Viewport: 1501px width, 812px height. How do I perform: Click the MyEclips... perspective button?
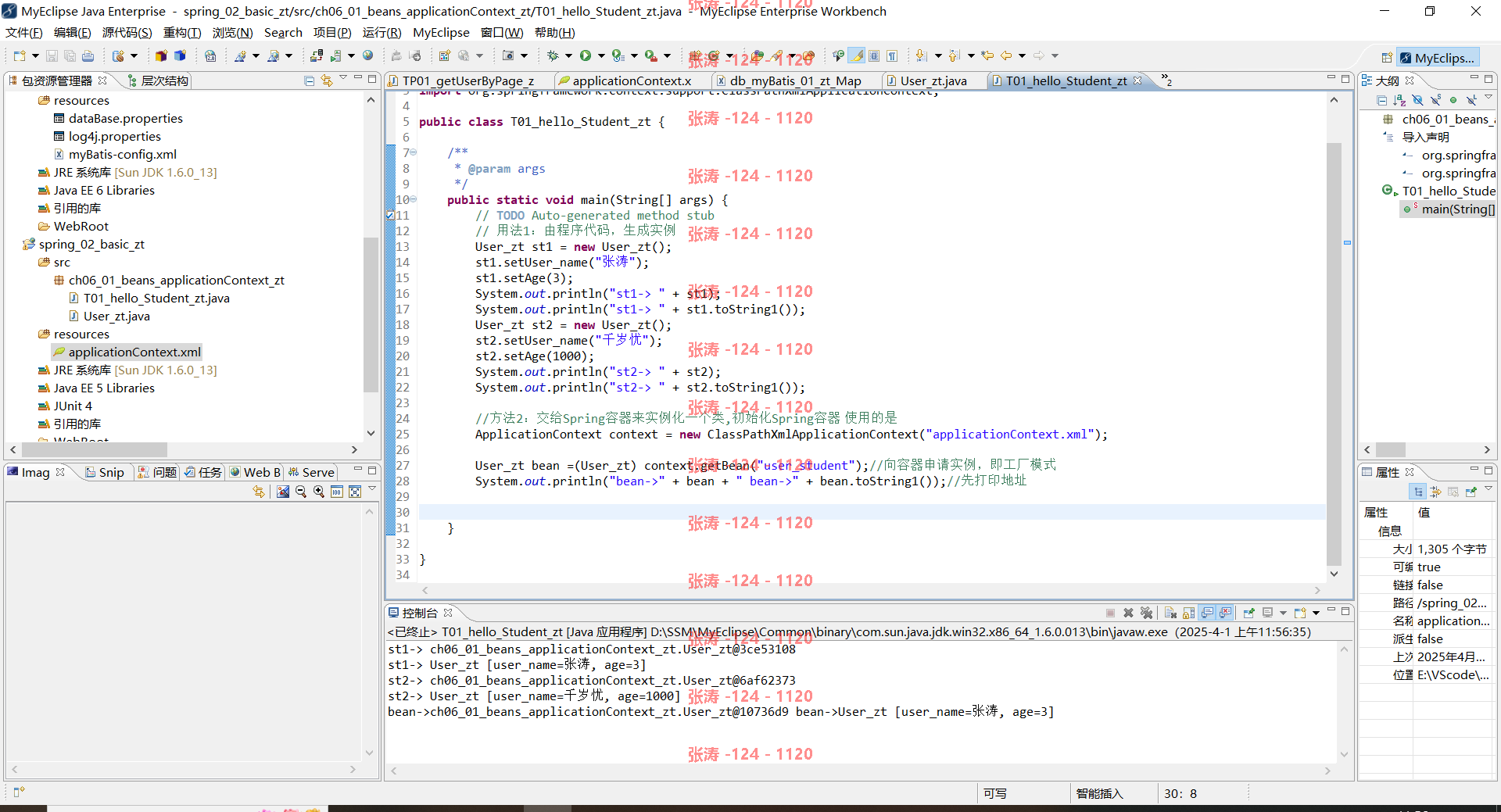click(x=1437, y=58)
